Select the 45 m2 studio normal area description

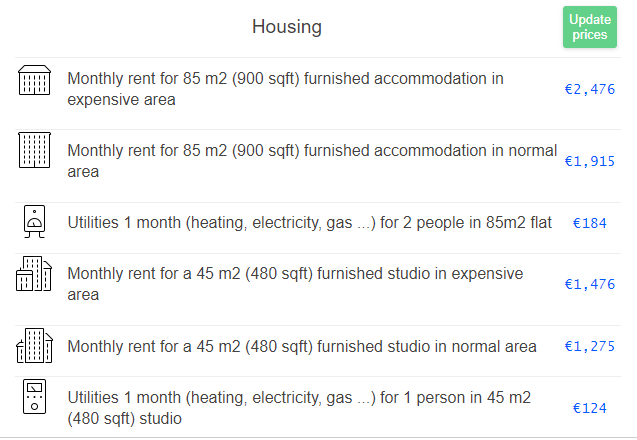tap(301, 347)
